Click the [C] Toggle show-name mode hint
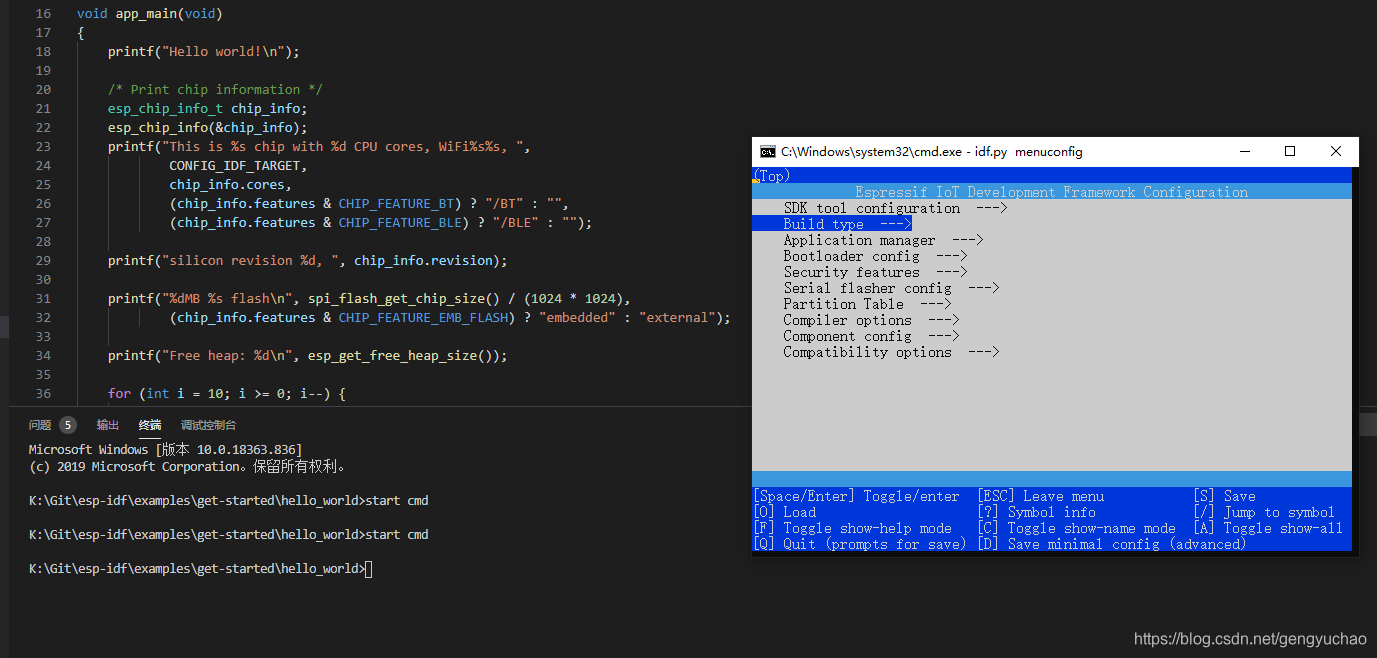The width and height of the screenshot is (1377, 658). coord(1076,528)
